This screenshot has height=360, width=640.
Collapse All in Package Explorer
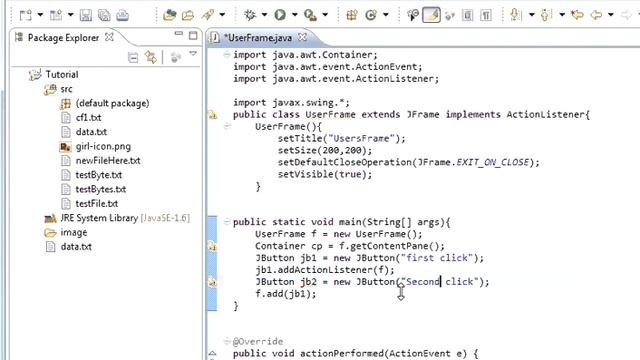tap(133, 58)
